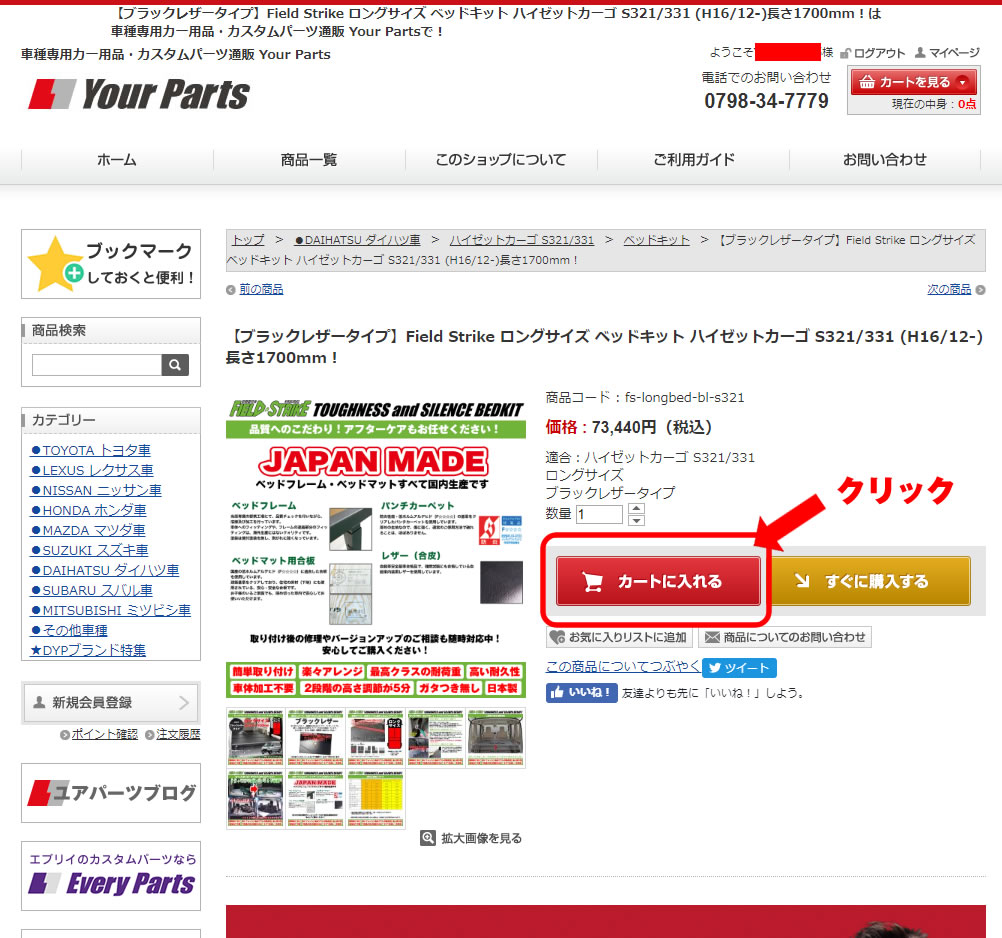Open ご利用ガイド navigation item
The image size is (1002, 938).
(x=693, y=160)
